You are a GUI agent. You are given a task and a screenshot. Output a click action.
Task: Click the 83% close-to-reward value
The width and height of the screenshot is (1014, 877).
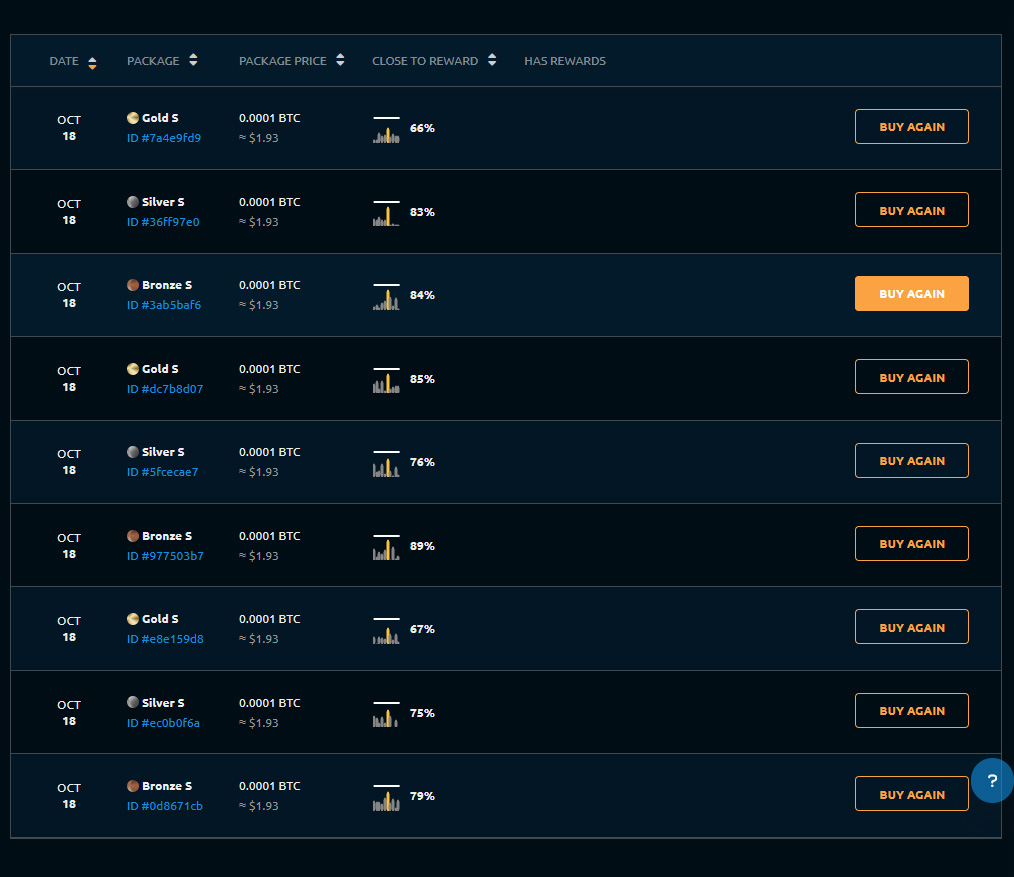pos(422,212)
